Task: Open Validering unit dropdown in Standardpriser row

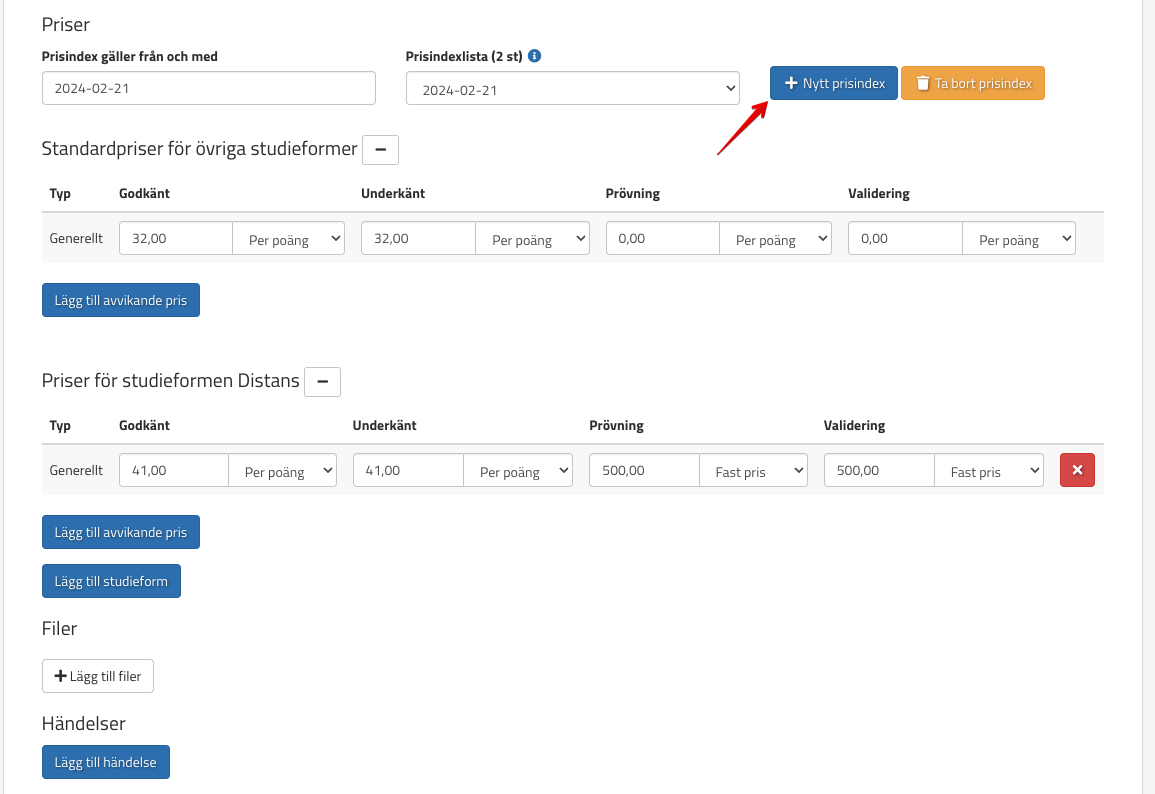Action: pyautogui.click(x=1018, y=239)
